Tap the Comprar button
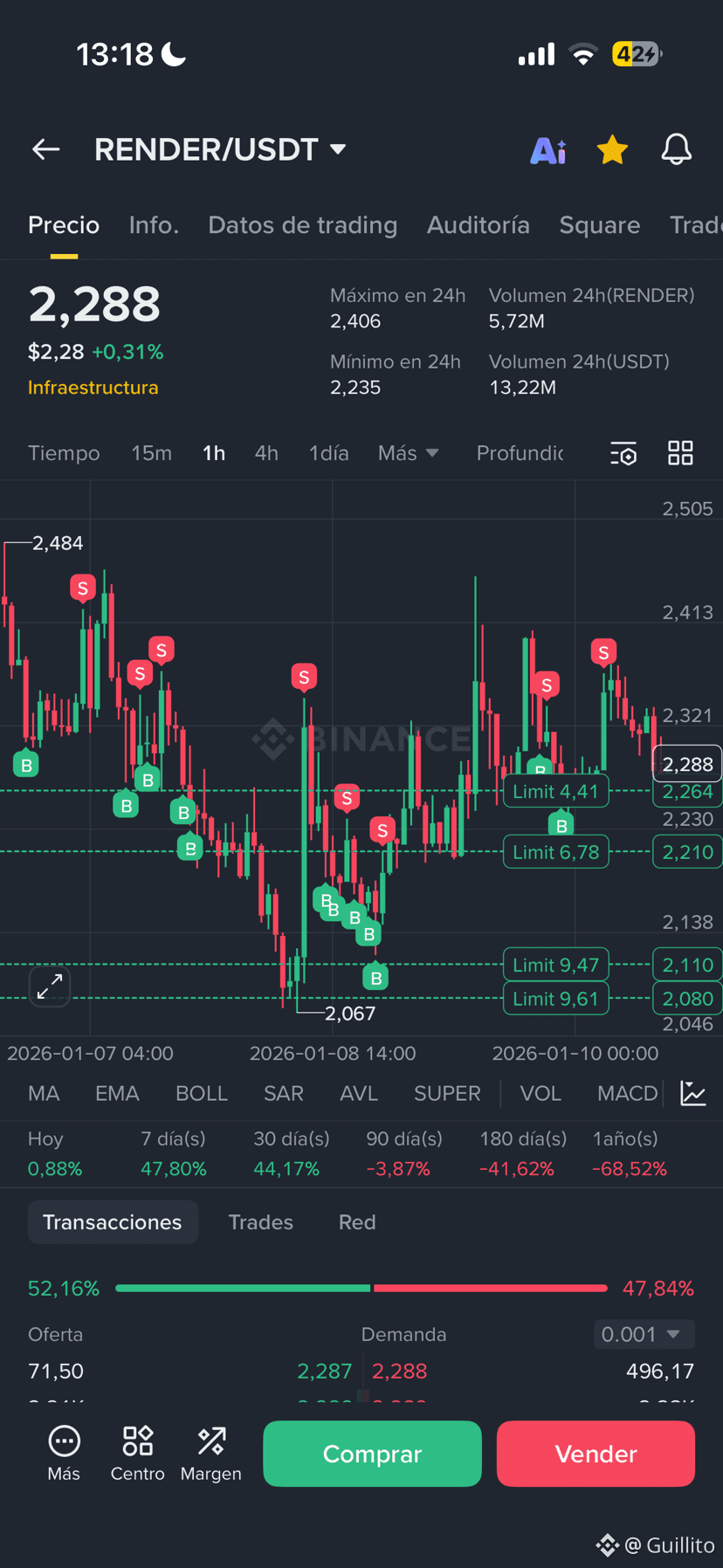 372,1454
